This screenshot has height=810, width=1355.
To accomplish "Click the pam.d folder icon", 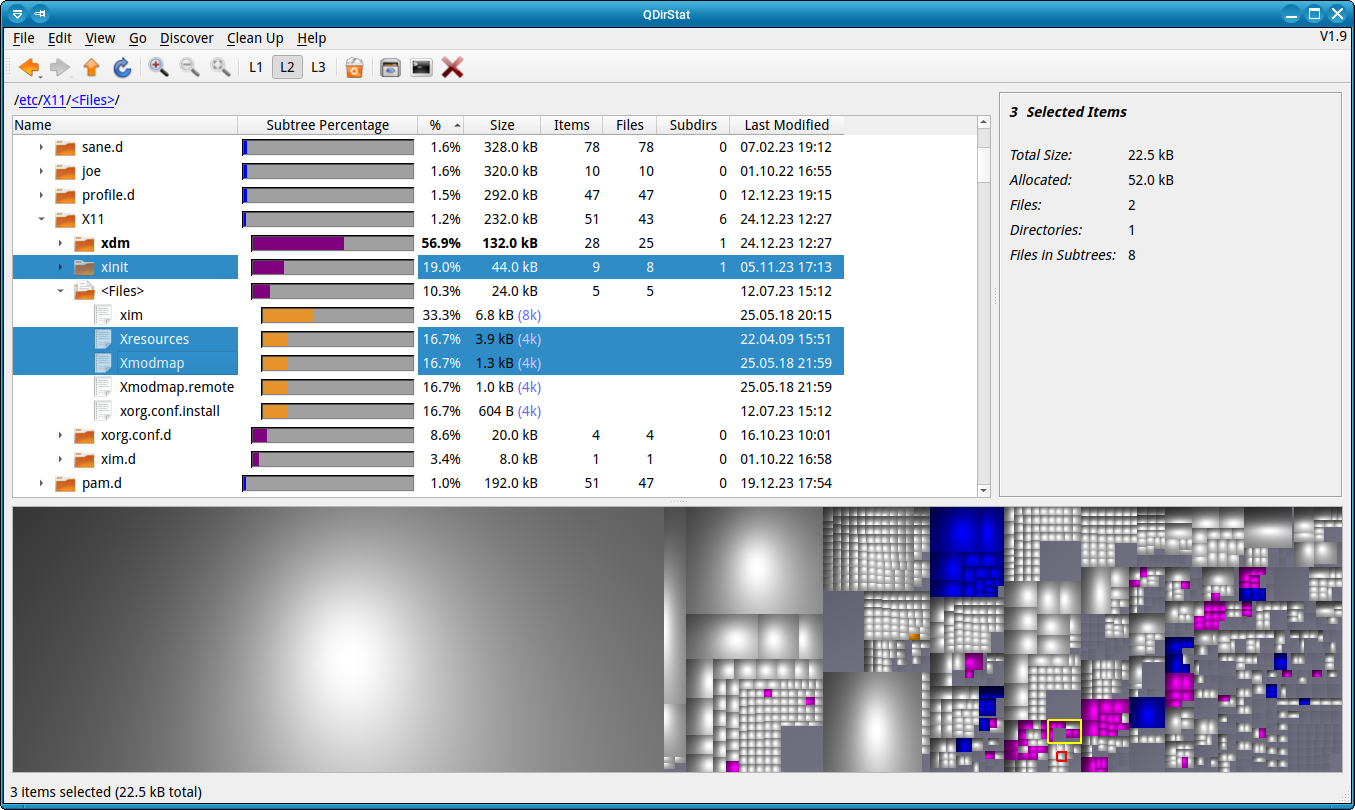I will (x=65, y=483).
